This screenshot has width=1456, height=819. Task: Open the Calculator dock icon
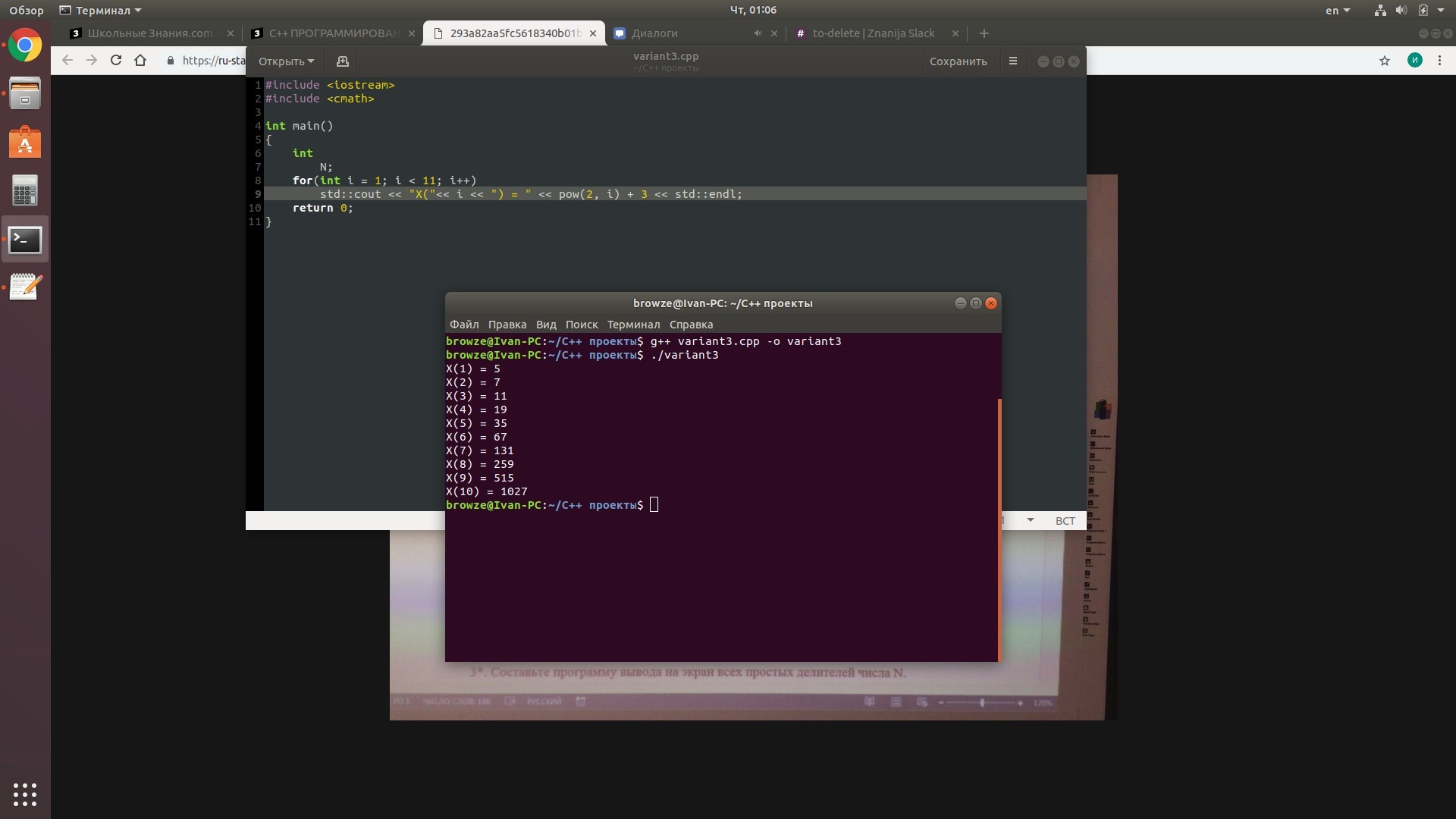click(25, 191)
